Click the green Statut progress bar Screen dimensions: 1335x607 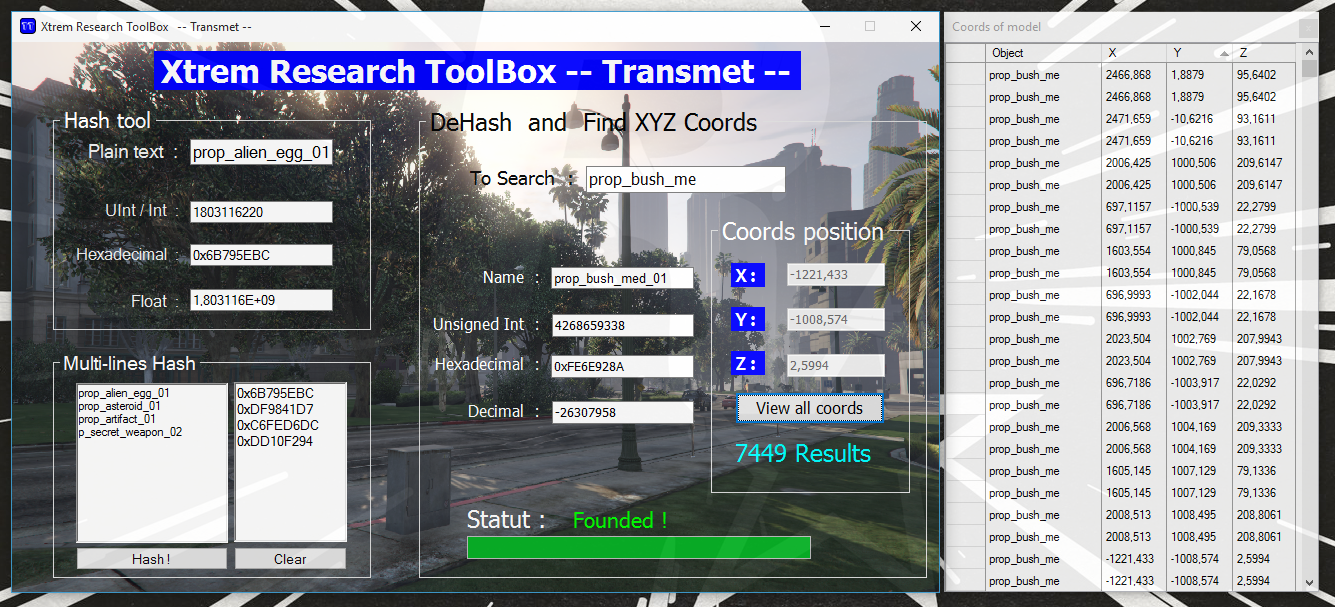(x=638, y=547)
